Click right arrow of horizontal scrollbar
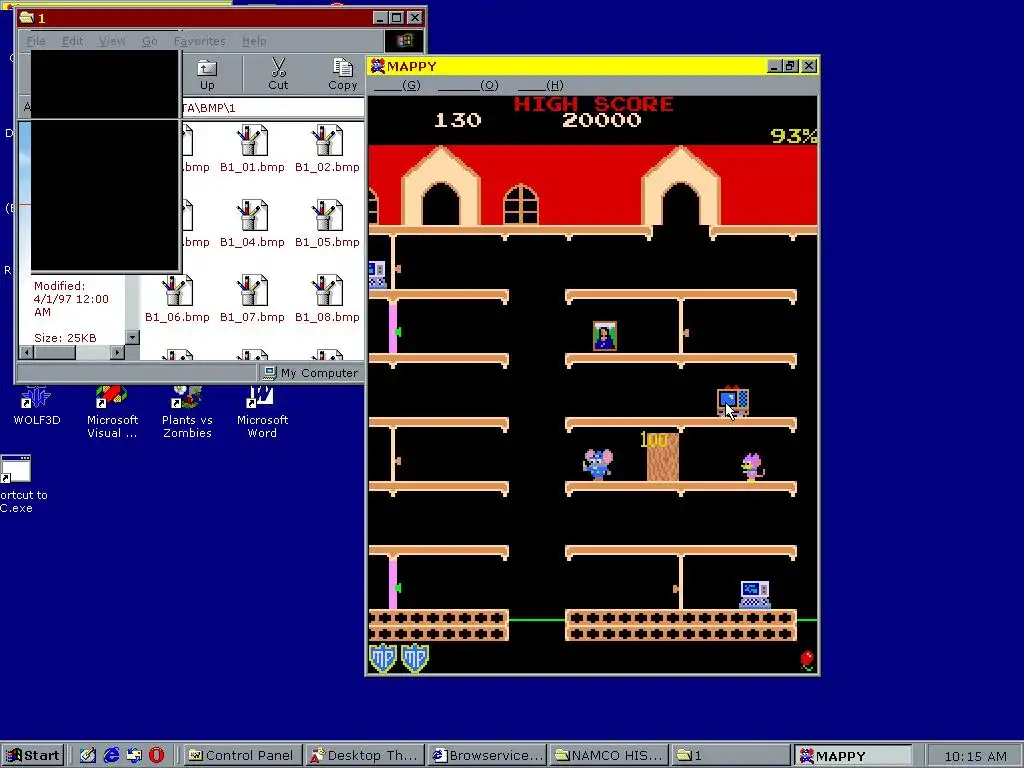This screenshot has height=768, width=1024. pos(117,353)
